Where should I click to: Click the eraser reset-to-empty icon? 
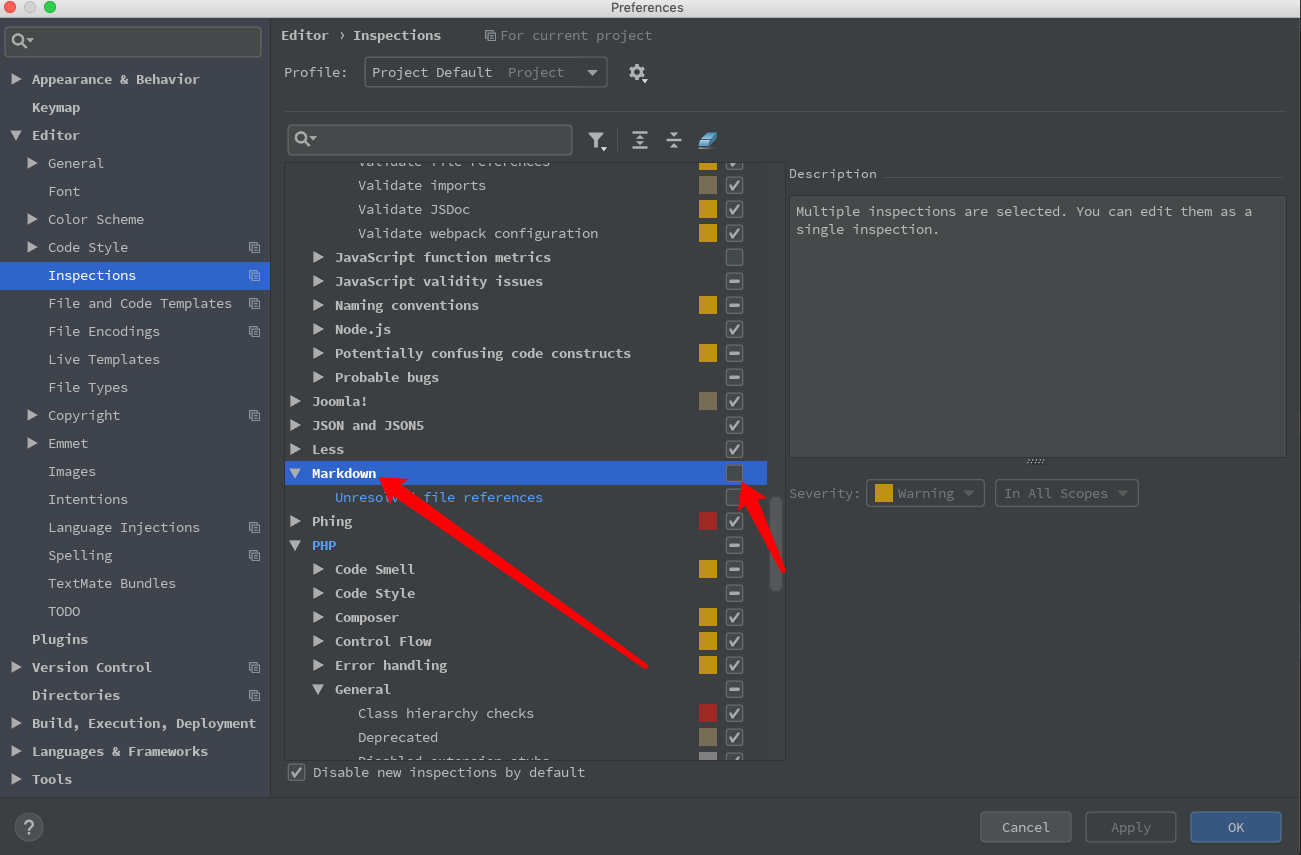pyautogui.click(x=708, y=140)
